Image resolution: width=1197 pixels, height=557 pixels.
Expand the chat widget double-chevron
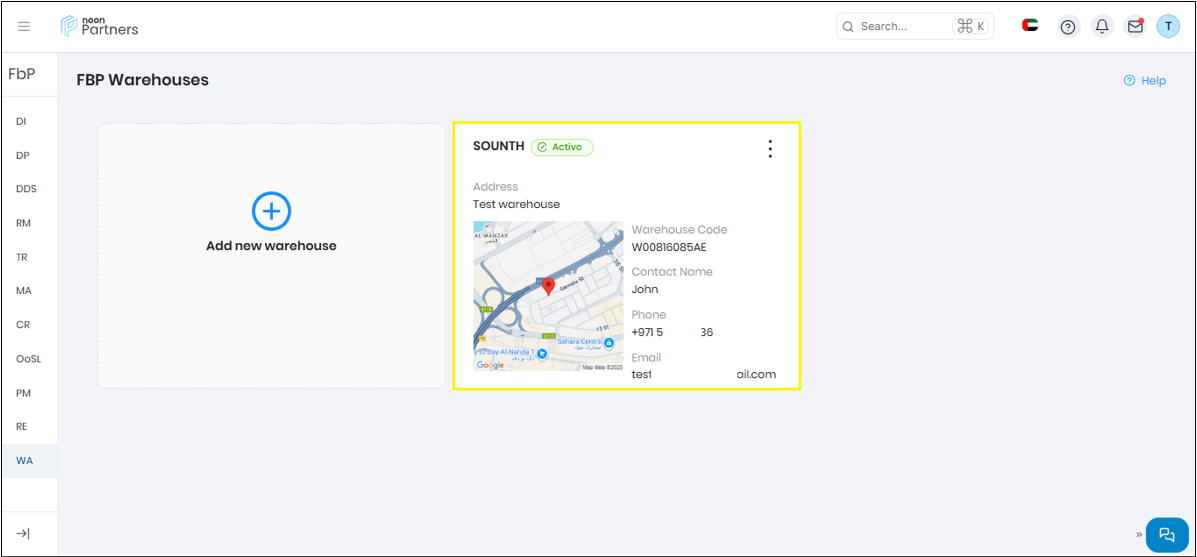1139,534
